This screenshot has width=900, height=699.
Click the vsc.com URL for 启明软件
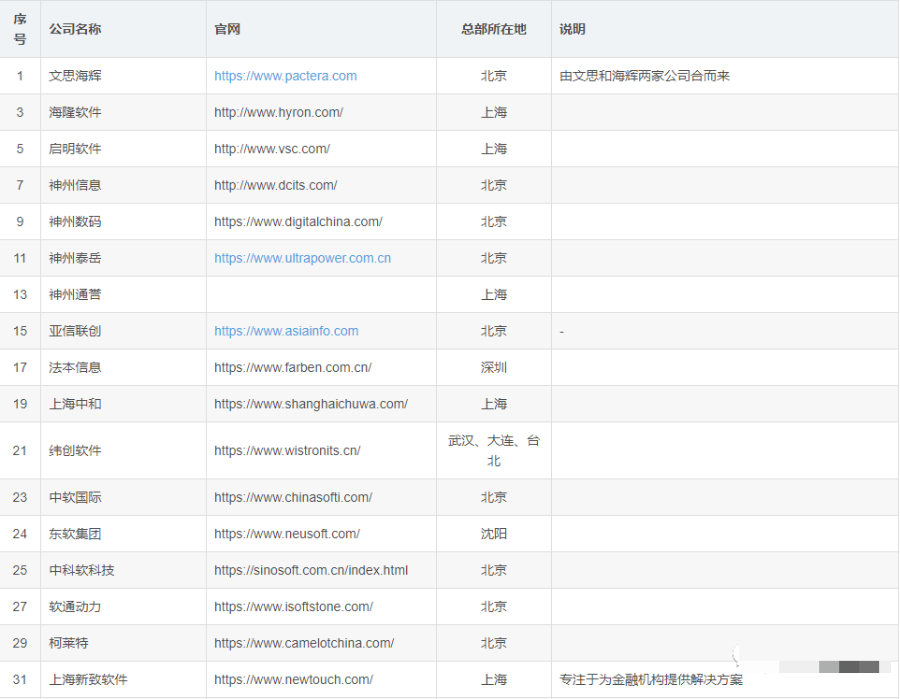[x=272, y=149]
